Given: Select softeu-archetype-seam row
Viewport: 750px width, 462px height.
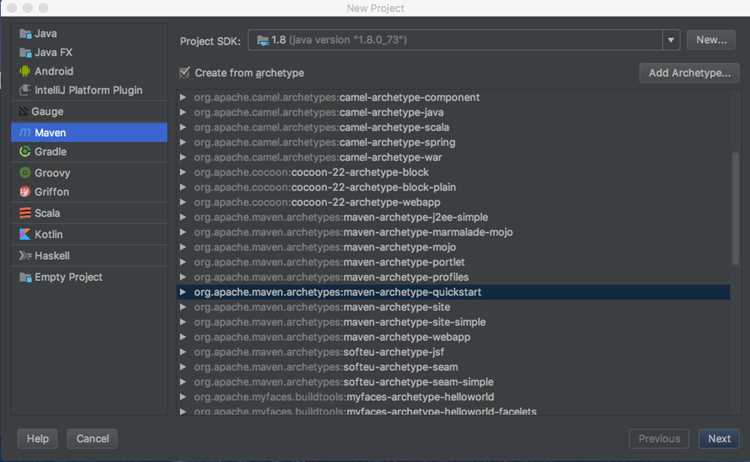Looking at the screenshot, I should pos(453,367).
